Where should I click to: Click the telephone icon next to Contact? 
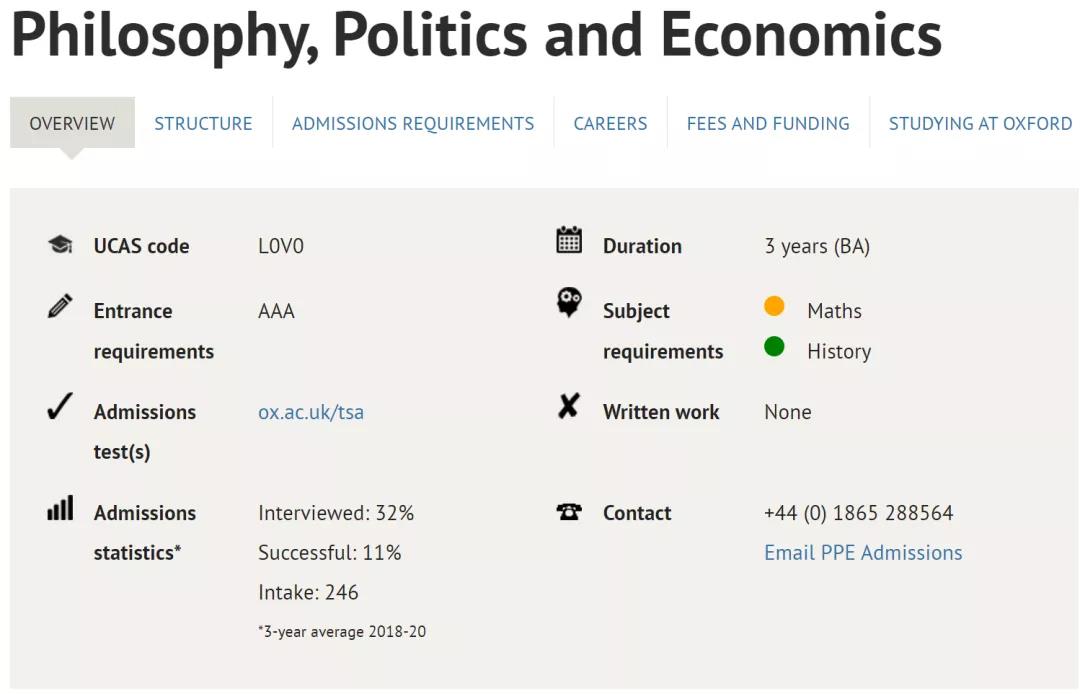click(569, 512)
